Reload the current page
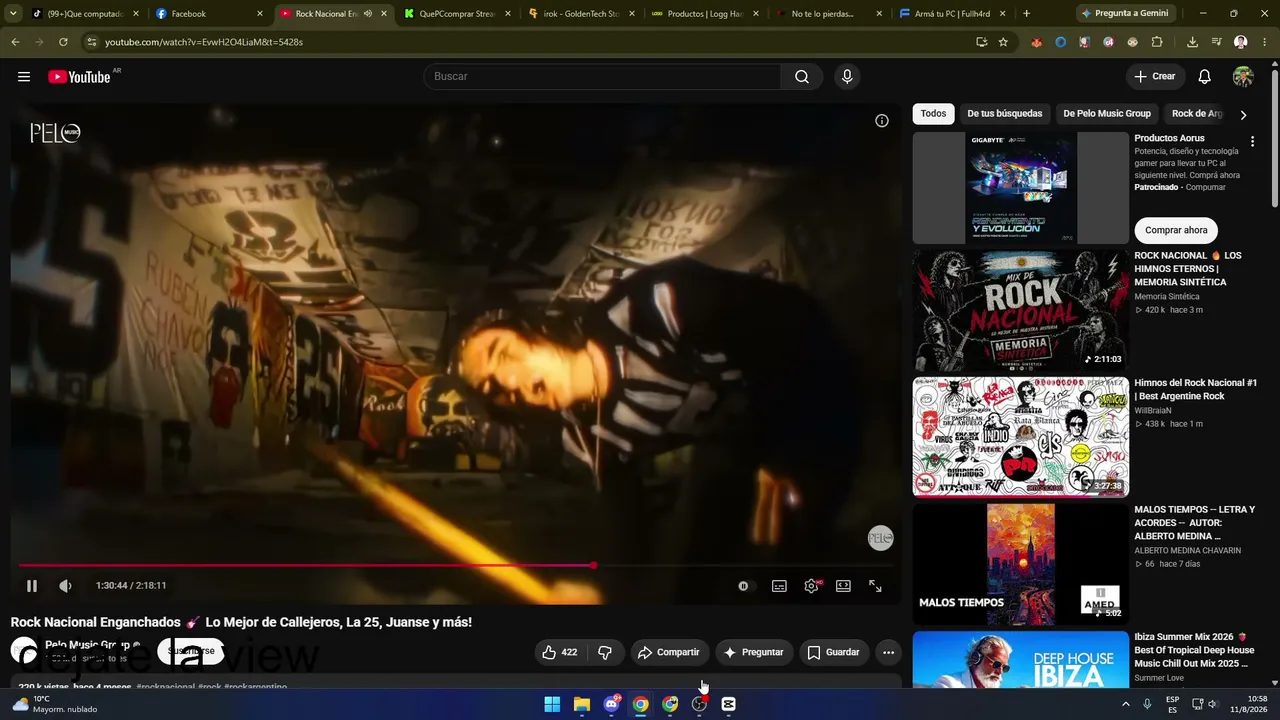This screenshot has height=720, width=1280. (x=63, y=42)
